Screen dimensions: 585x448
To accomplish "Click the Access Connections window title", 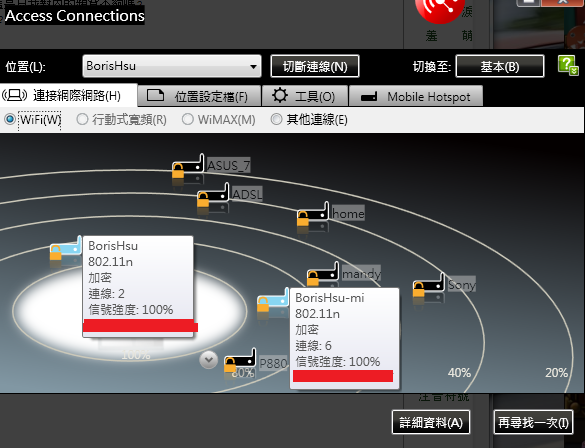I will pos(75,16).
